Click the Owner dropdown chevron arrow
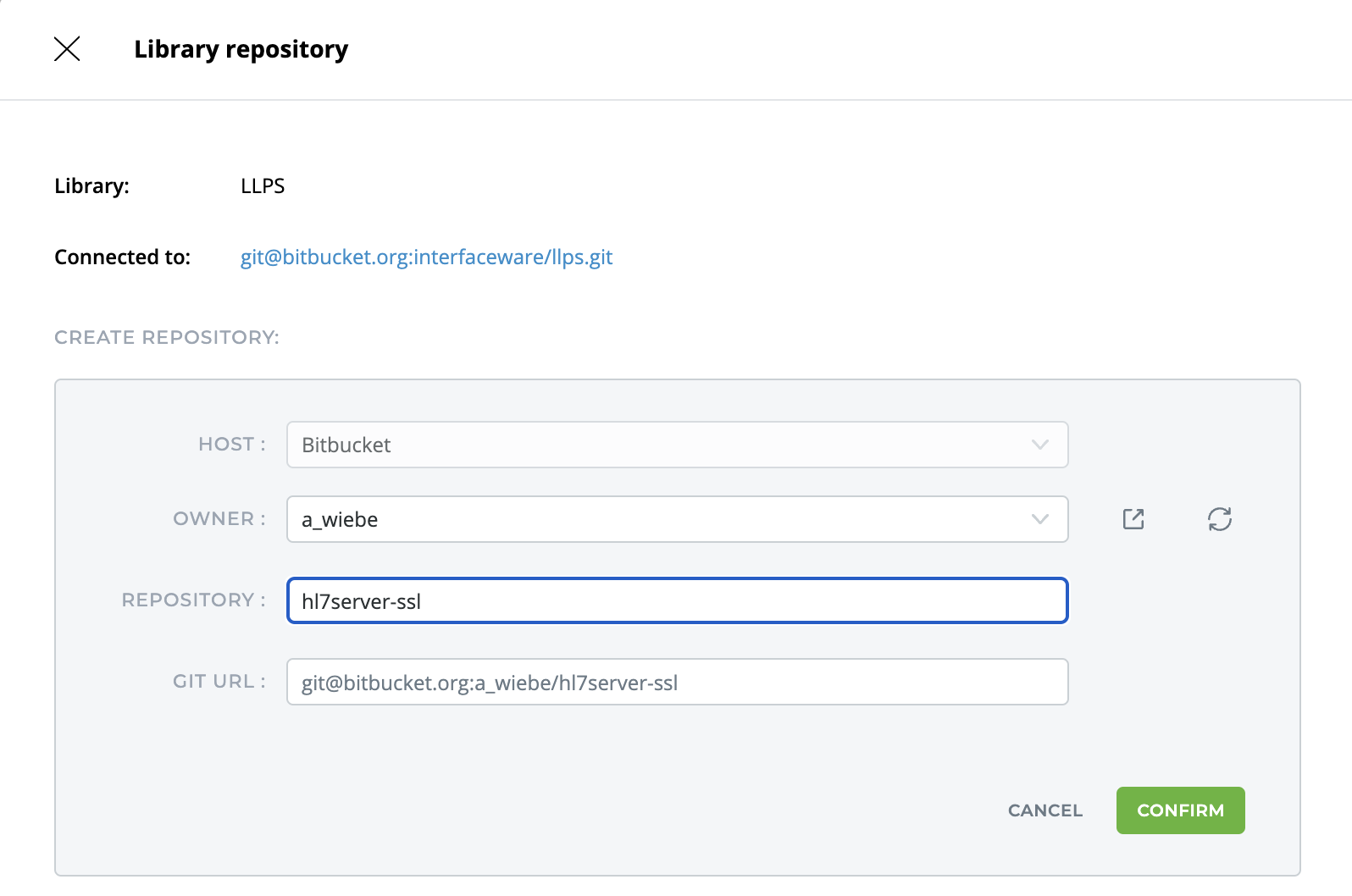Viewport: 1352px width, 896px height. 1040,519
